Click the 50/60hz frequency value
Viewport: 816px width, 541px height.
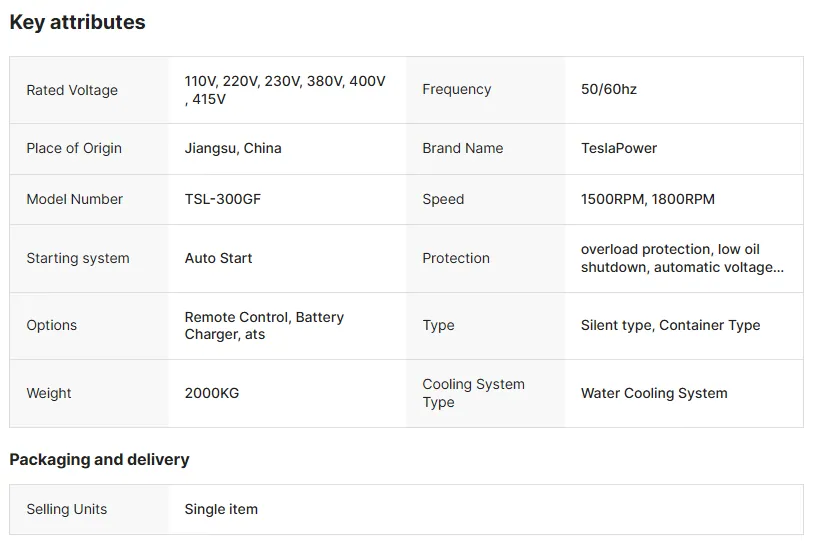(x=609, y=89)
